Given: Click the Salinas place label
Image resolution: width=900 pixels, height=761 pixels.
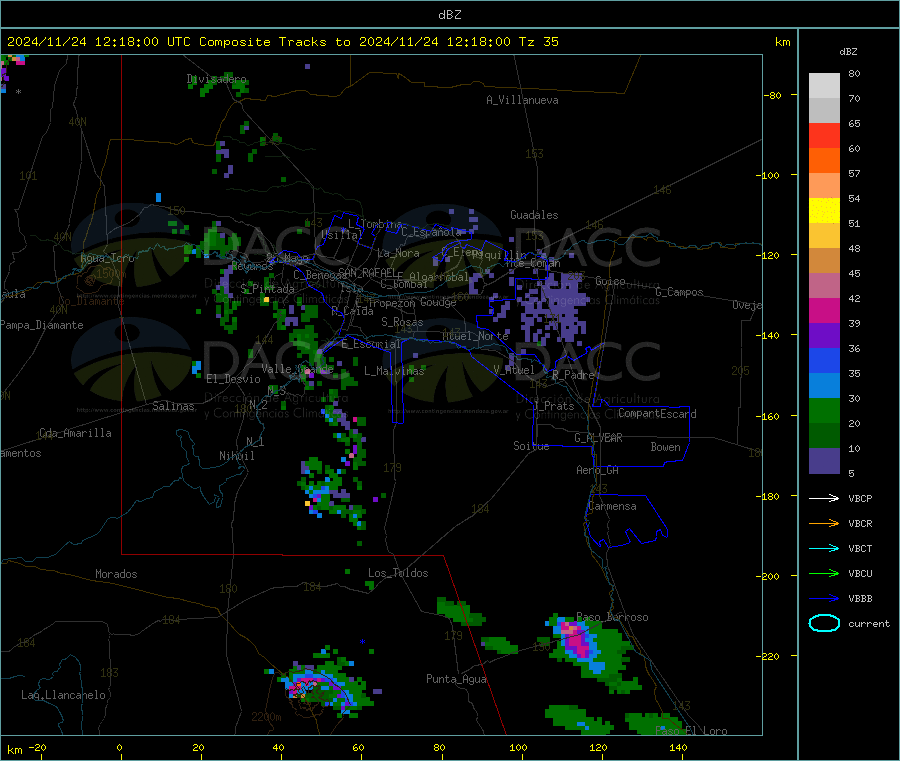Looking at the screenshot, I should (173, 406).
